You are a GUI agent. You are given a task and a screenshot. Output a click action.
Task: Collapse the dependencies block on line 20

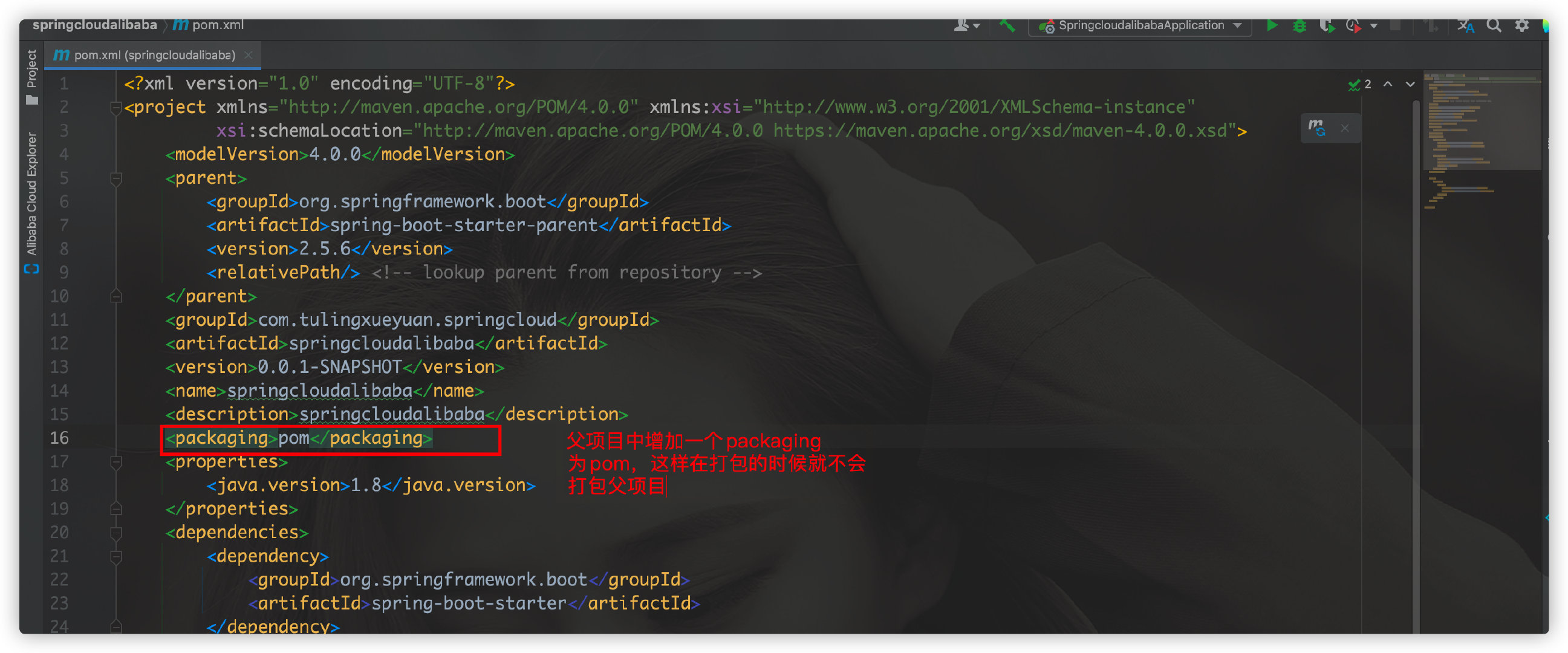pyautogui.click(x=115, y=533)
